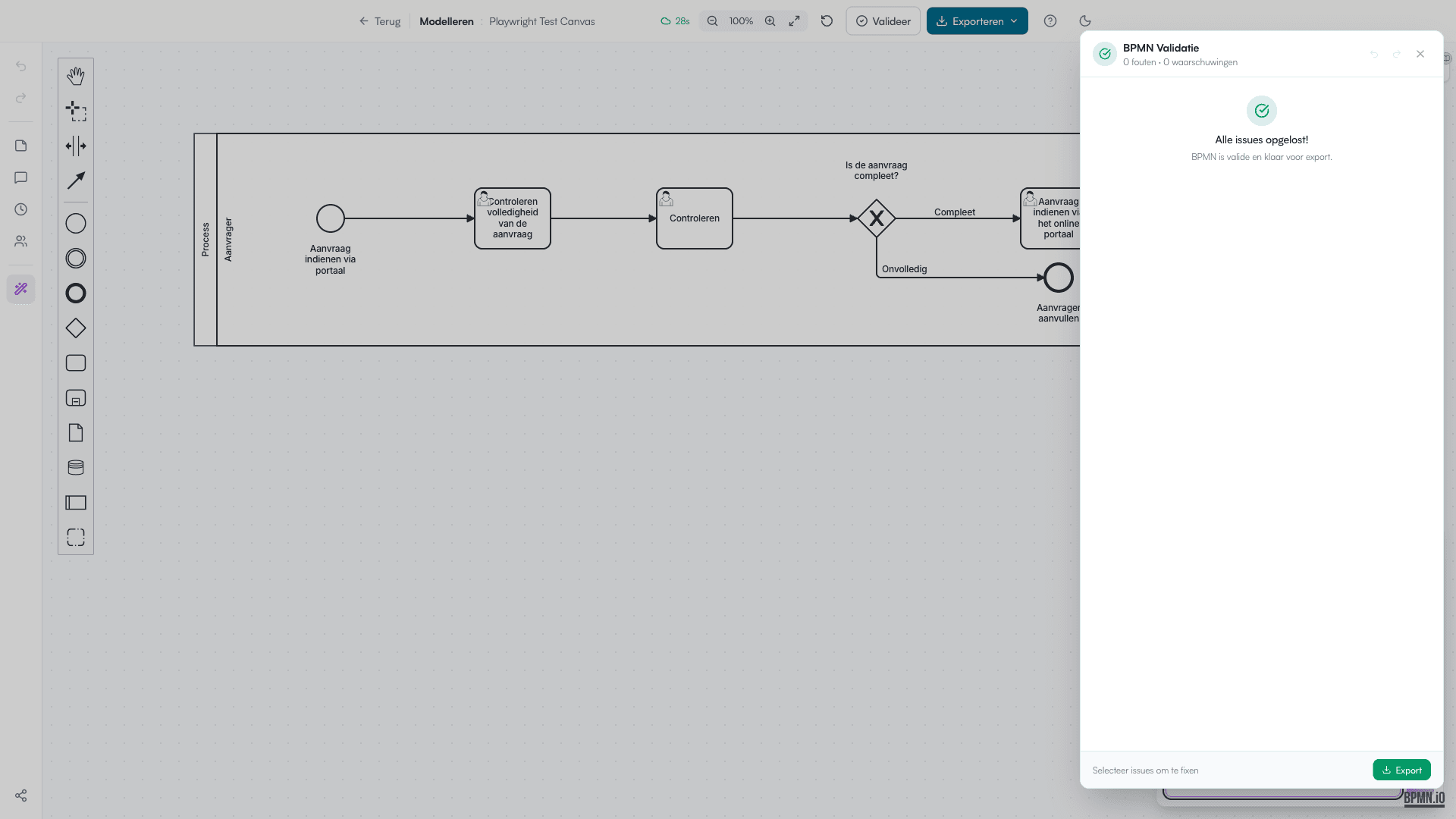Add a data store reference element
The image size is (1456, 819).
76,468
